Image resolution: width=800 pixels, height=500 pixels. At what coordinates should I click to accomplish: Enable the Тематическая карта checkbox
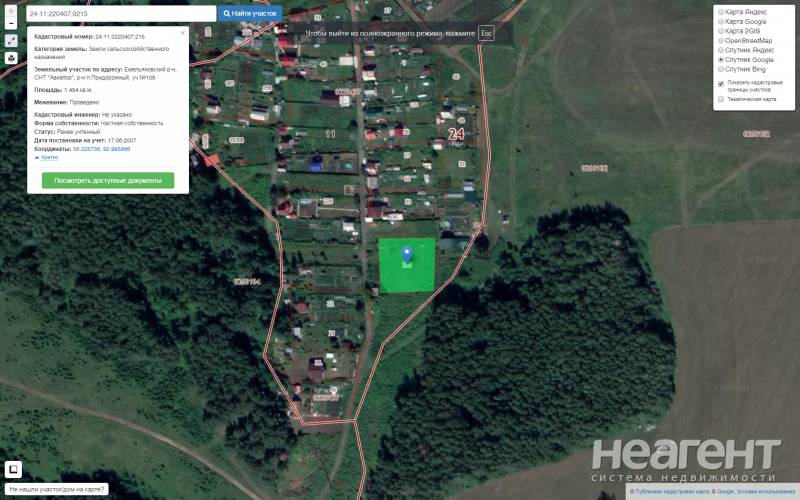(721, 99)
